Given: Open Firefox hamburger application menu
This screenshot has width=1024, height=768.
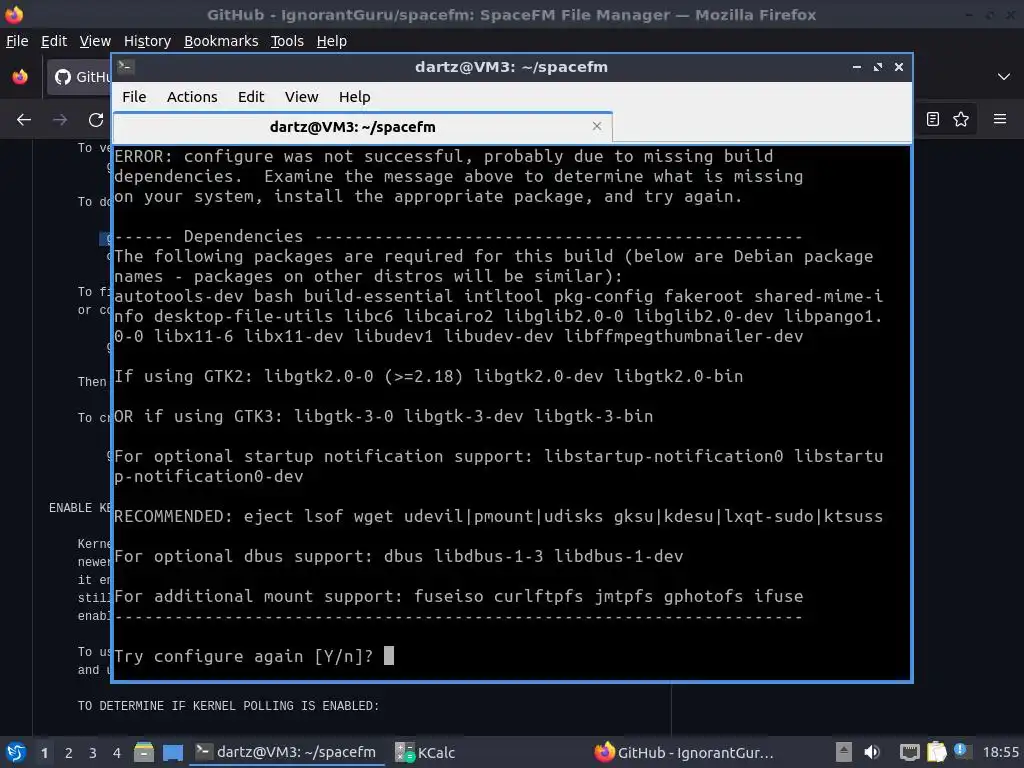Looking at the screenshot, I should pos(1000,119).
